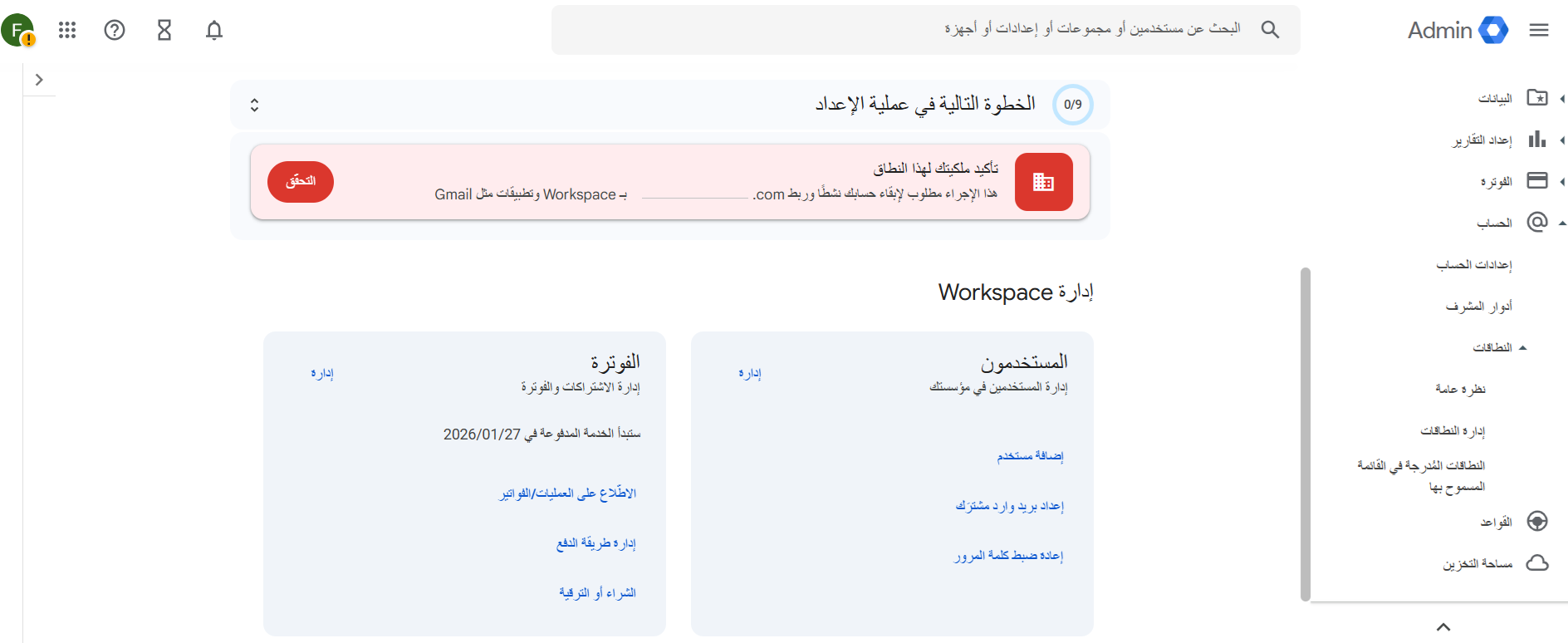Image resolution: width=1568 pixels, height=643 pixels.
Task: Click the red التحقق verify button
Action: pos(301,181)
